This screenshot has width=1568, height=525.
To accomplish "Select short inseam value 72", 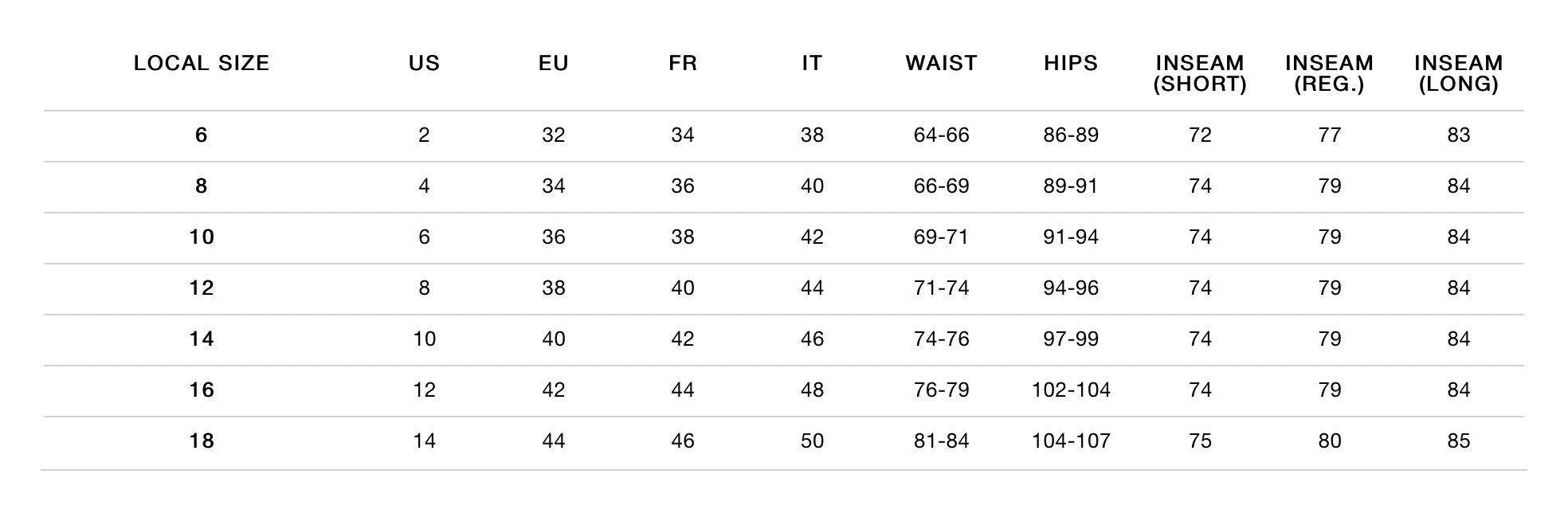I will click(1200, 135).
